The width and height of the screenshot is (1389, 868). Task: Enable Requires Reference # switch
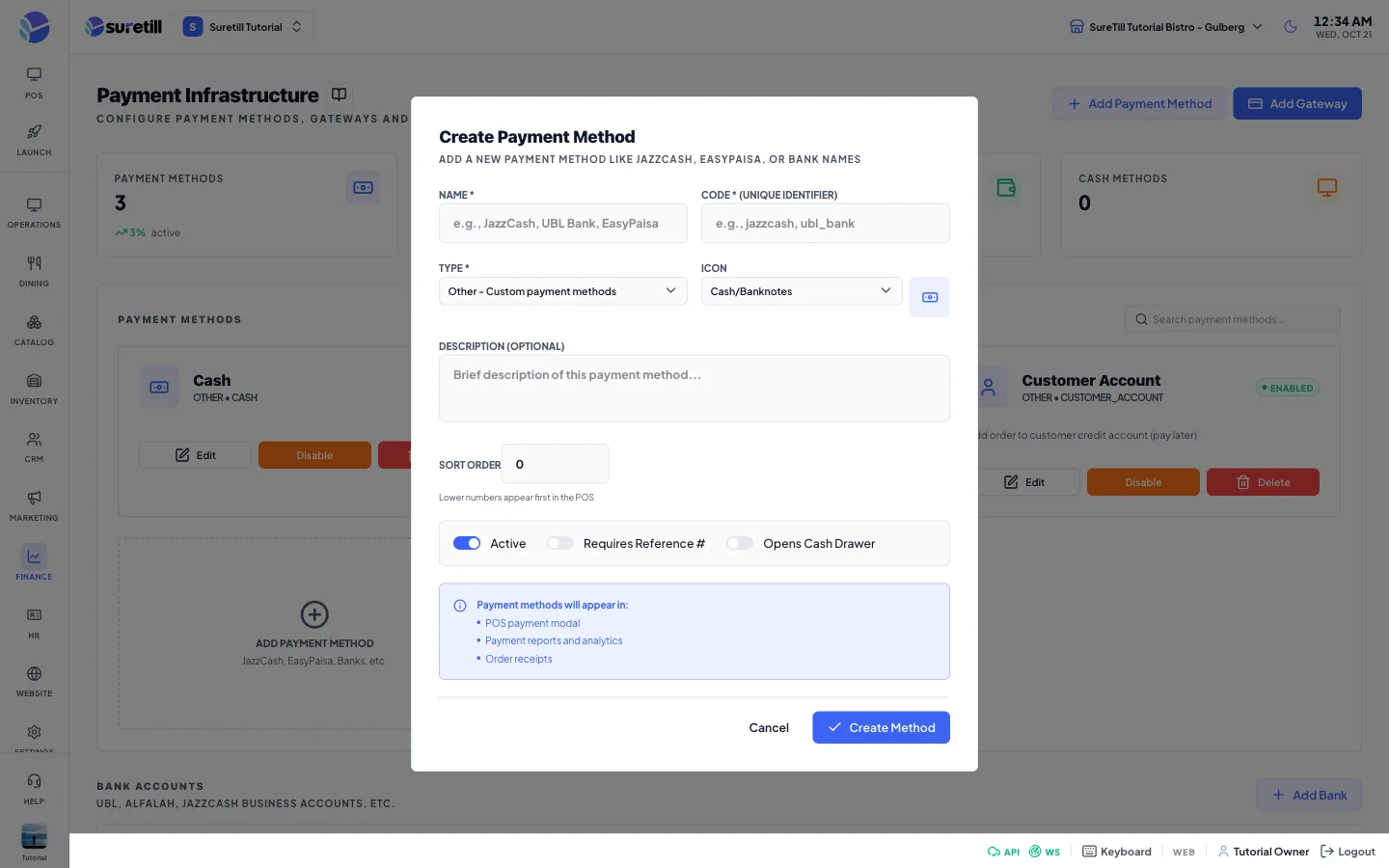pos(559,544)
